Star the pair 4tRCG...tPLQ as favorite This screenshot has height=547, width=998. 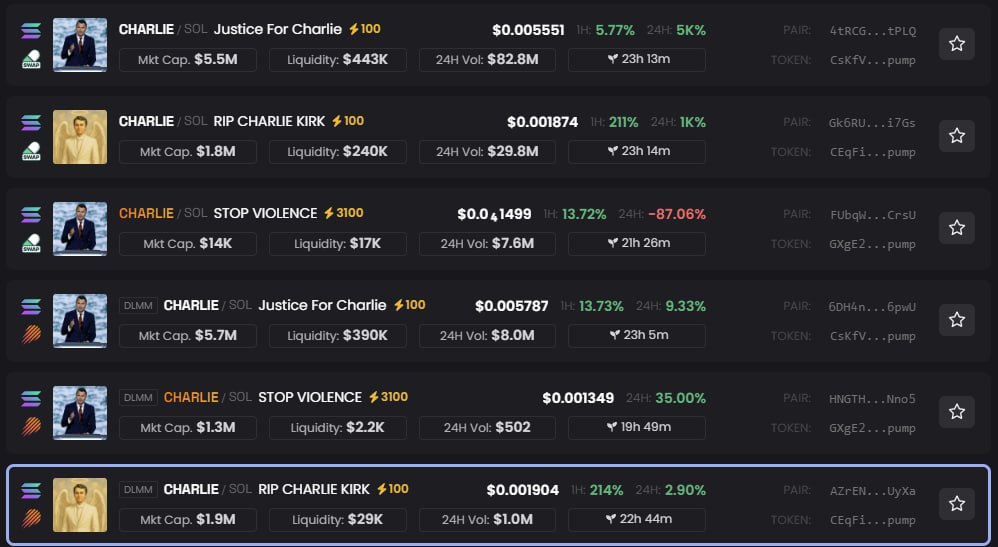(x=956, y=44)
